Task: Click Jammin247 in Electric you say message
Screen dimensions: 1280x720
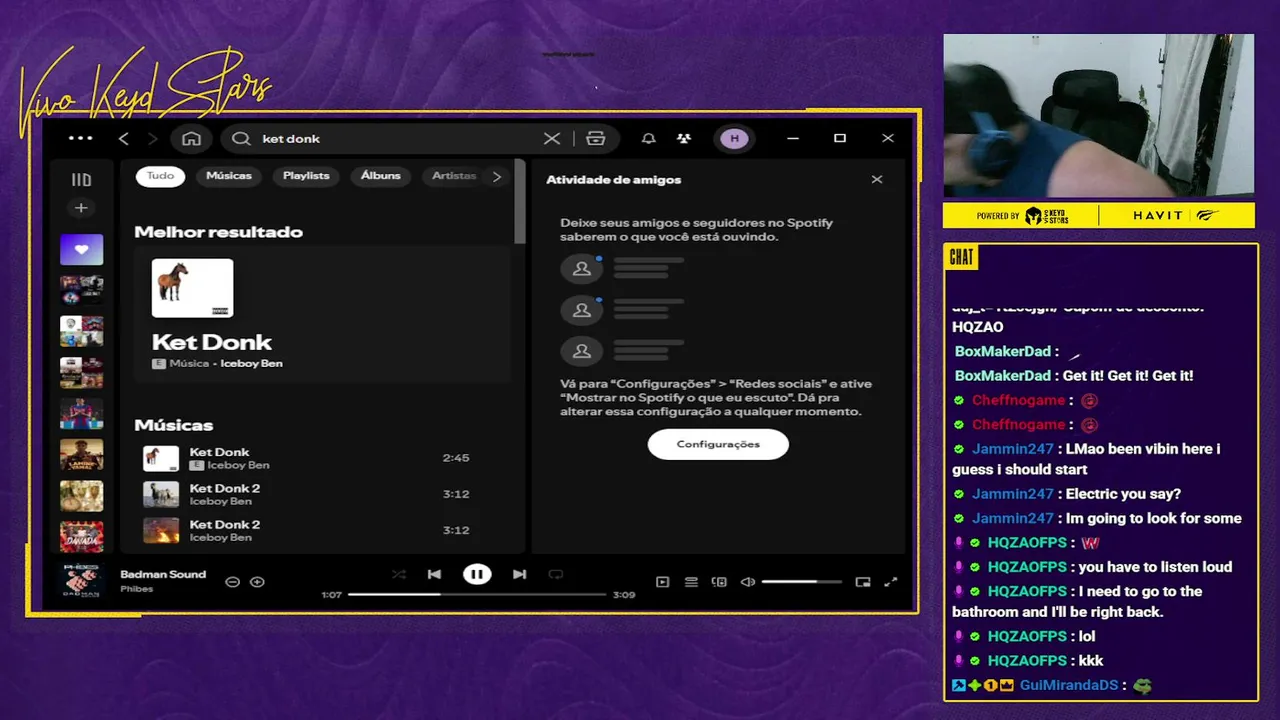Action: tap(1013, 494)
